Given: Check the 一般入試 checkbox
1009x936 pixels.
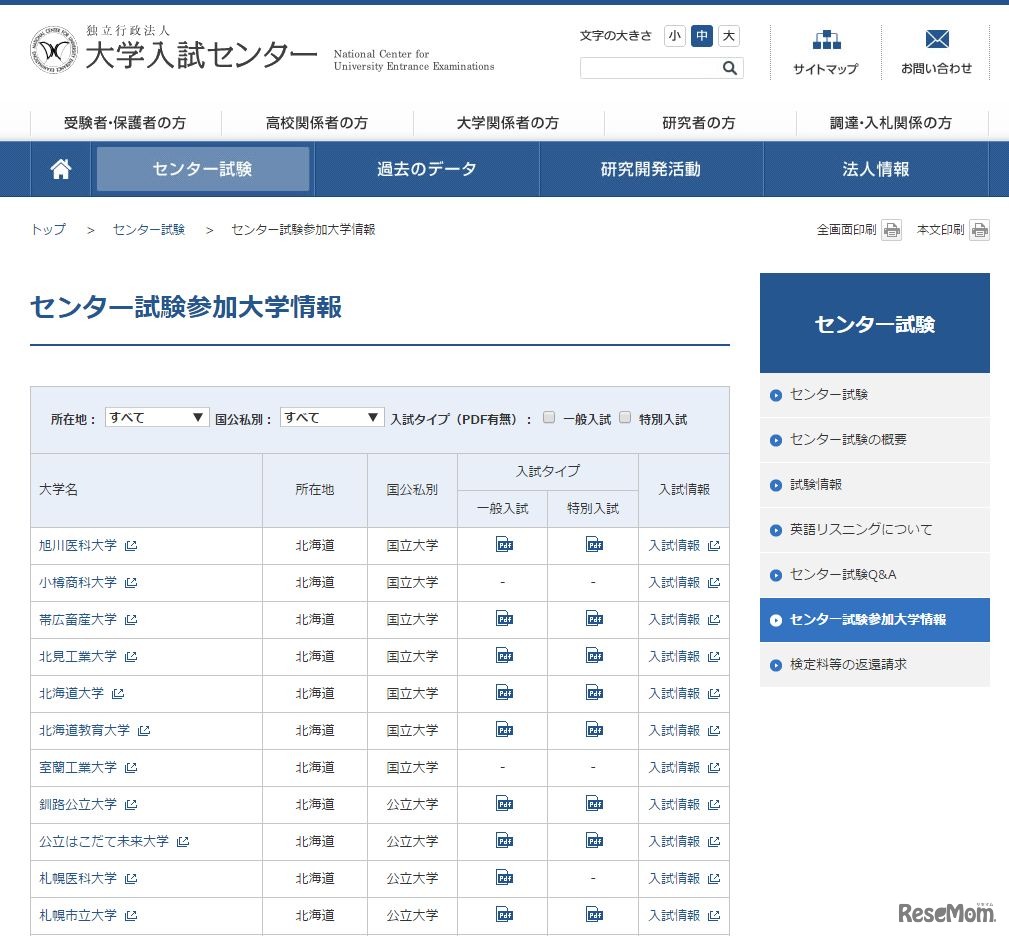Looking at the screenshot, I should coord(549,417).
